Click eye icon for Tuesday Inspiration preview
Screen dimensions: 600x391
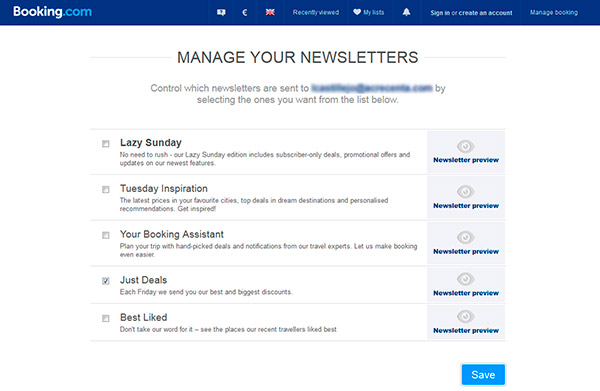click(465, 191)
